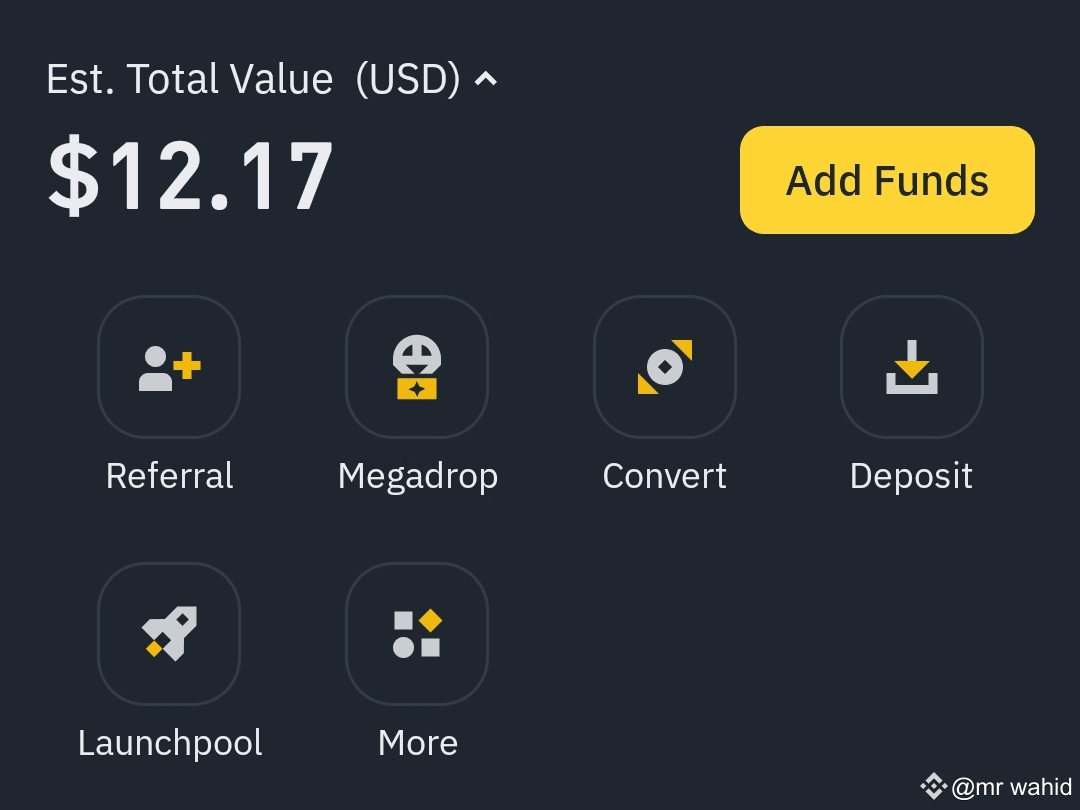
Task: Open the More shapes grid icon
Action: (417, 634)
